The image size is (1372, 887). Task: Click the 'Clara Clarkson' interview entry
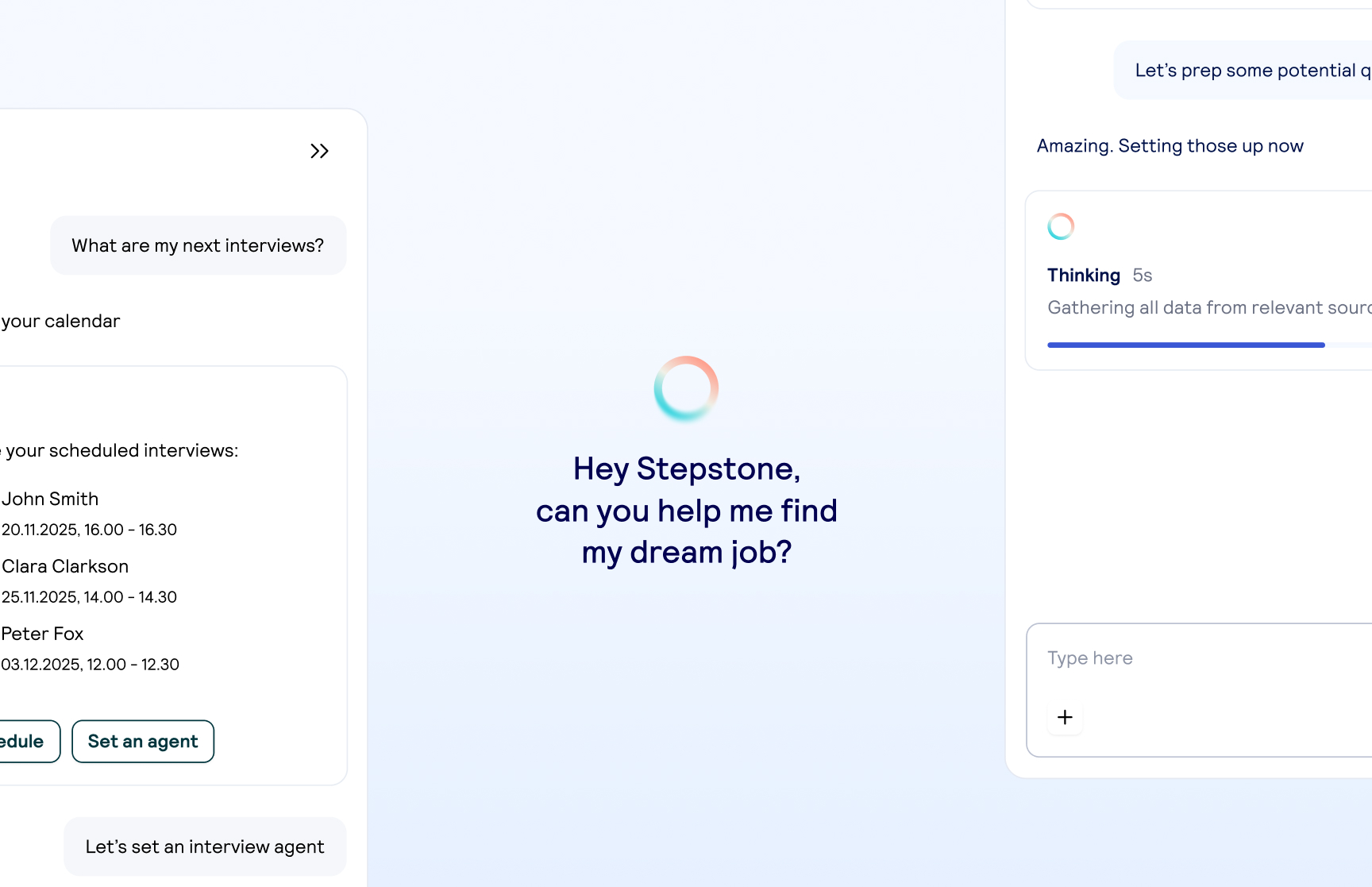pos(65,566)
